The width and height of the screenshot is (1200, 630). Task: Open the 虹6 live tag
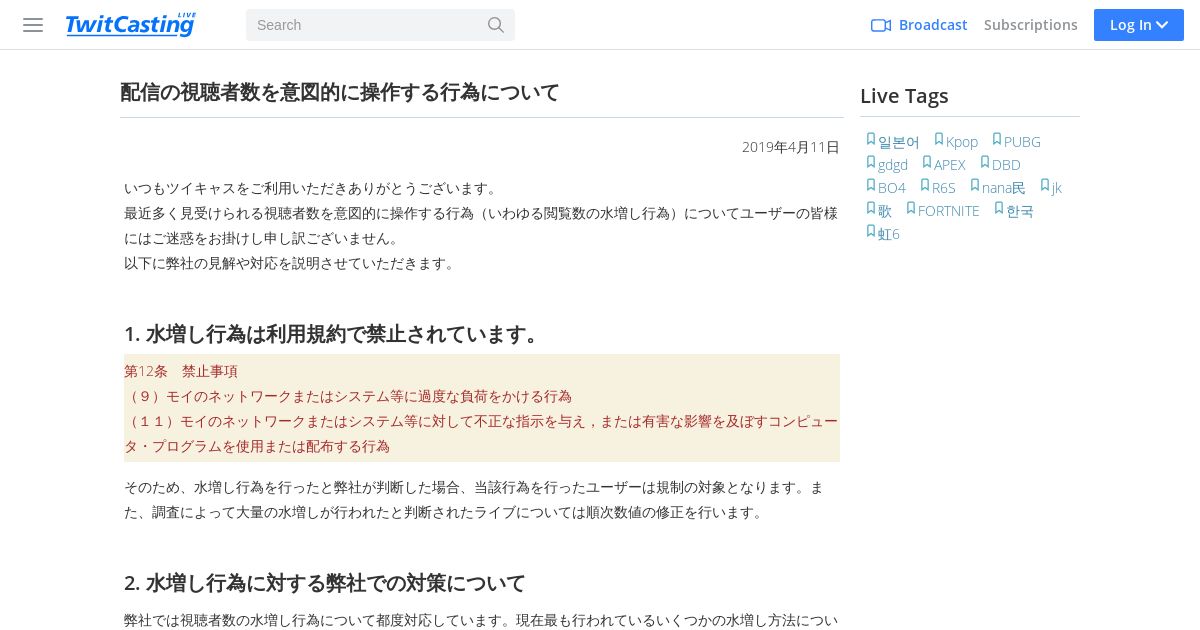coord(889,234)
